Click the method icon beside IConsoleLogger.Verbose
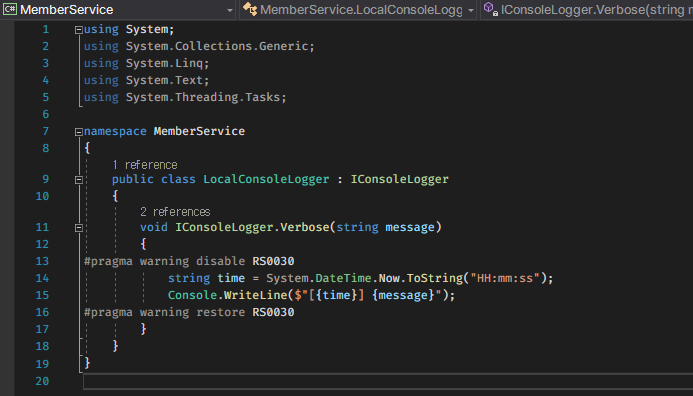693x396 pixels. 490,9
